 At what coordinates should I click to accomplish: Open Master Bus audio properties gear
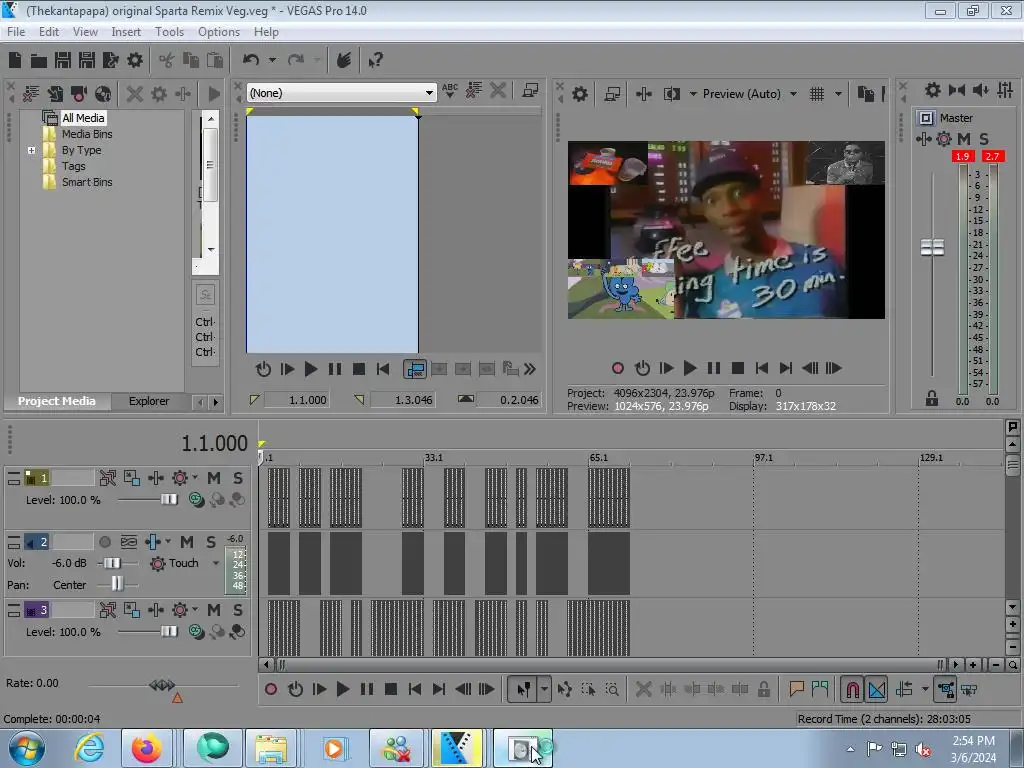coord(933,90)
